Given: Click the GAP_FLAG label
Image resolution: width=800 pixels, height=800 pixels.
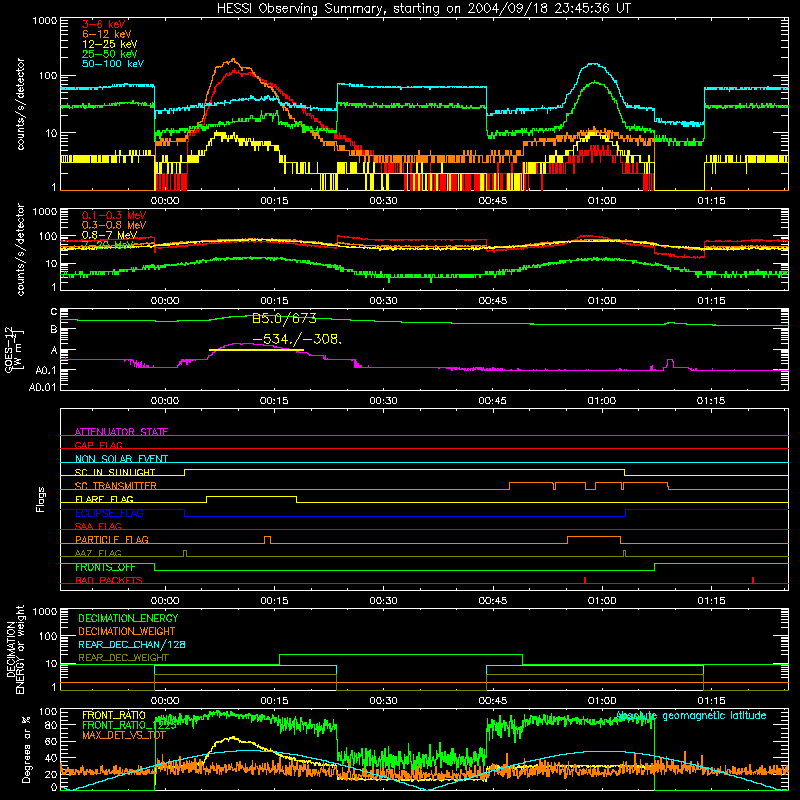Looking at the screenshot, I should pyautogui.click(x=98, y=445).
